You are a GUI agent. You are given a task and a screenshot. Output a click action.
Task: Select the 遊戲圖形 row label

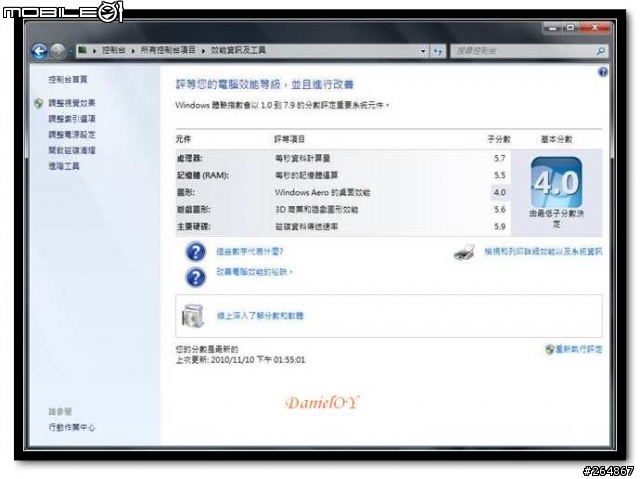(x=193, y=210)
